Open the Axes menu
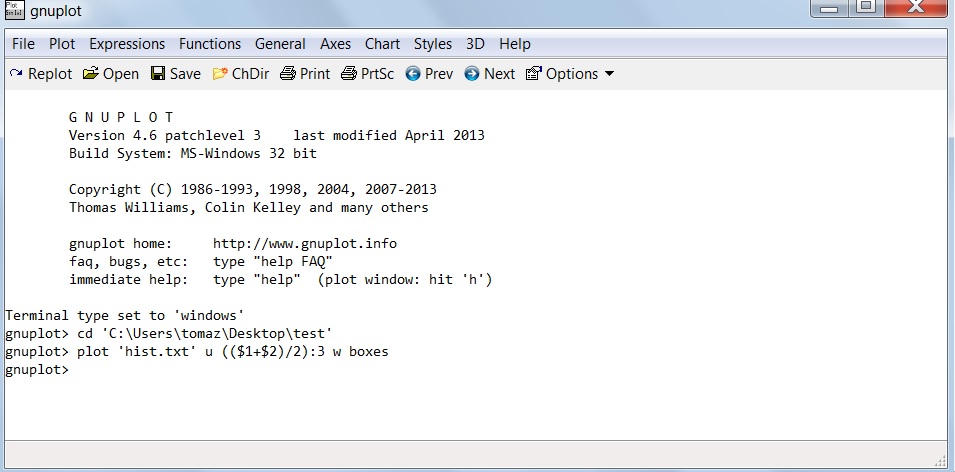Image resolution: width=955 pixels, height=472 pixels. 336,44
